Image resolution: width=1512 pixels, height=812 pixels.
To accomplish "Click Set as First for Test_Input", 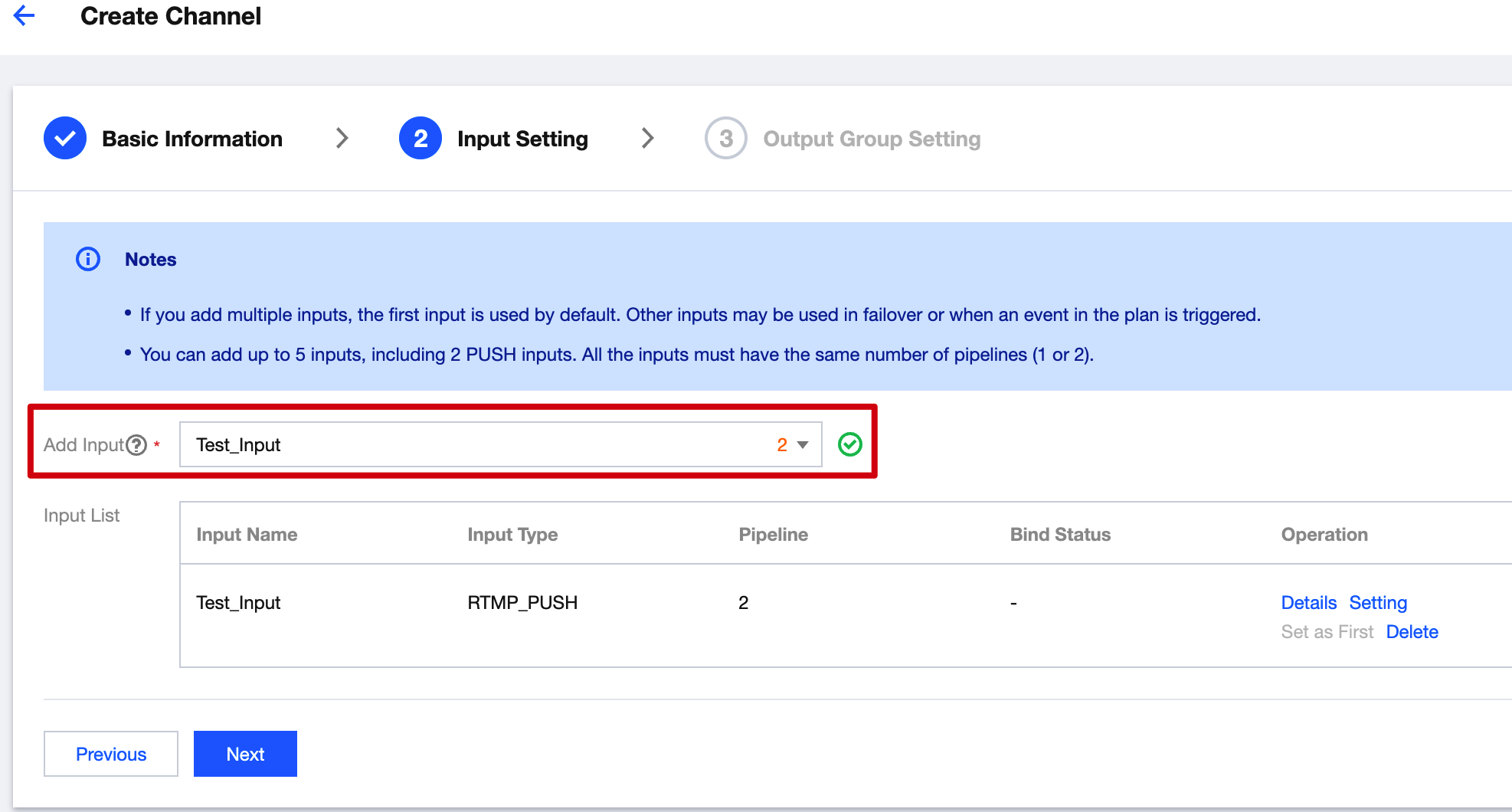I will (1327, 632).
